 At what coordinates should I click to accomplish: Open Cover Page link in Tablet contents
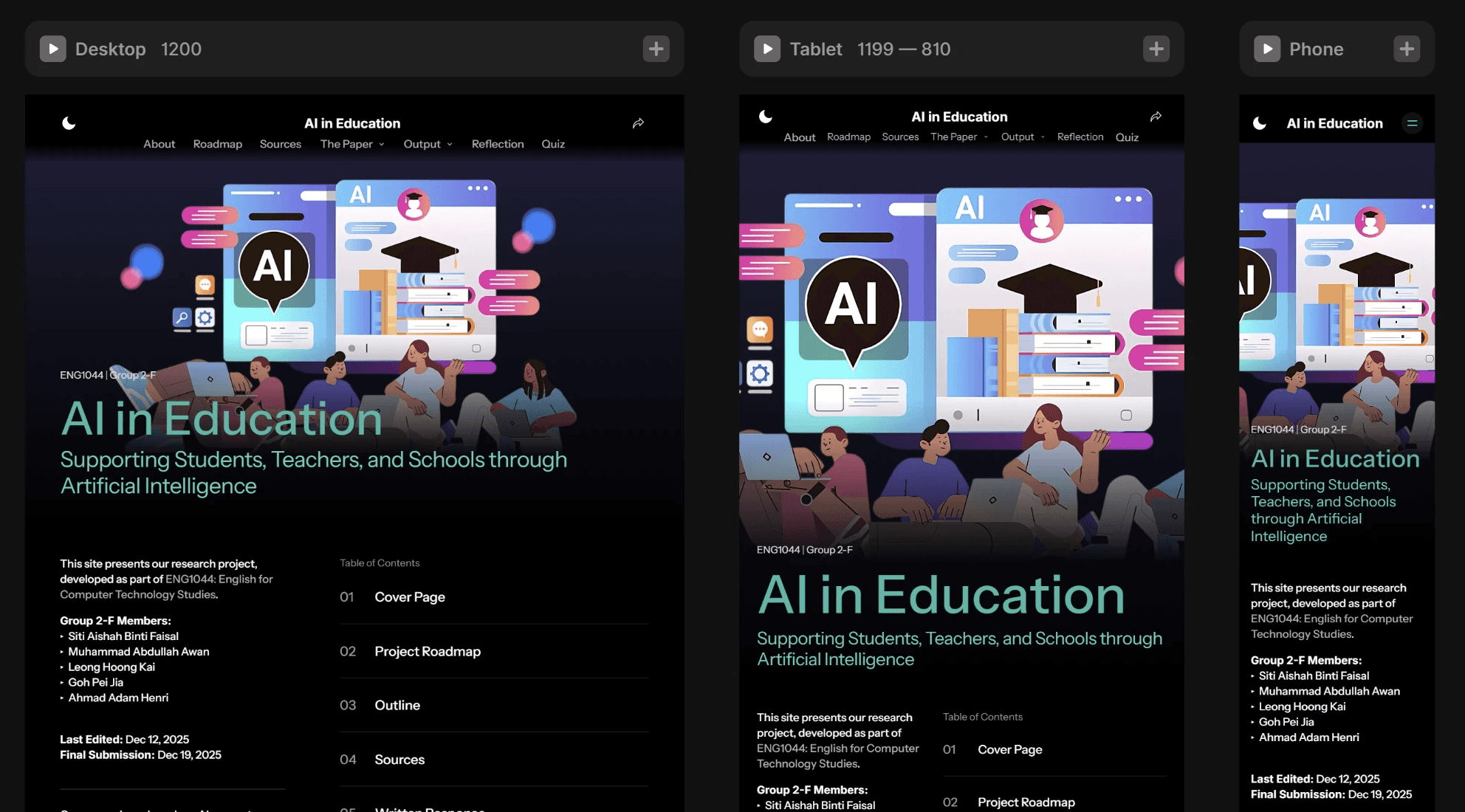1009,749
